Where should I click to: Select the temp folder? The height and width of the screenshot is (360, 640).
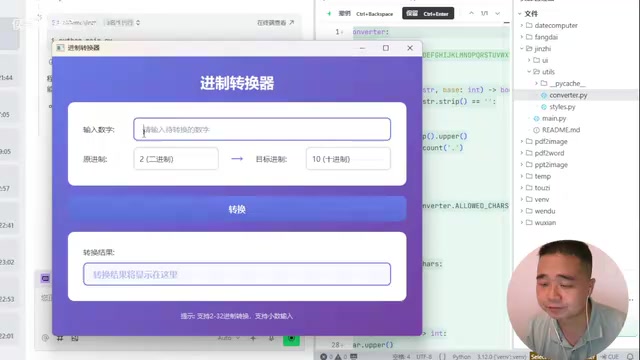(542, 176)
